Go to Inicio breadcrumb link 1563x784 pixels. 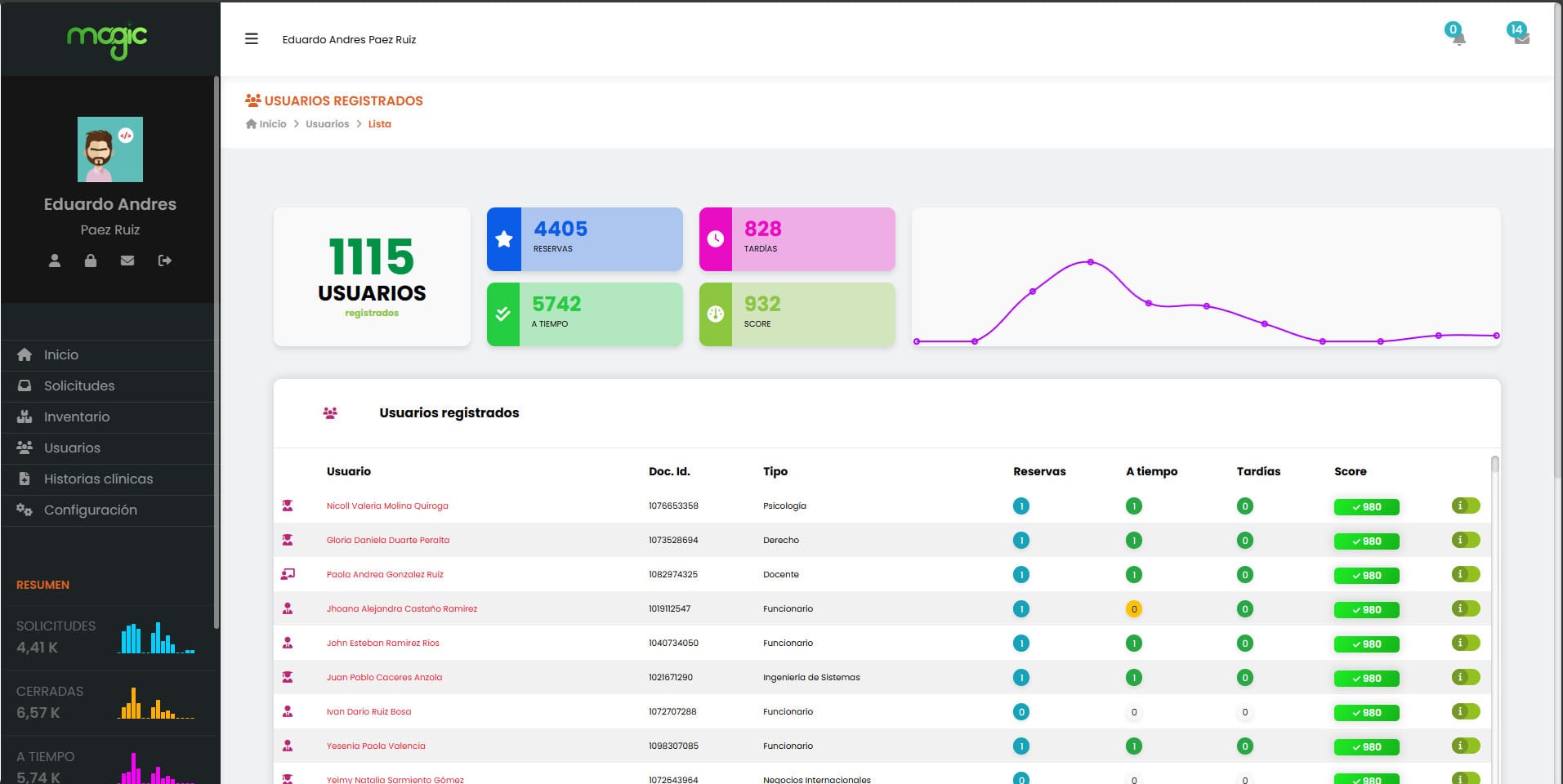272,124
